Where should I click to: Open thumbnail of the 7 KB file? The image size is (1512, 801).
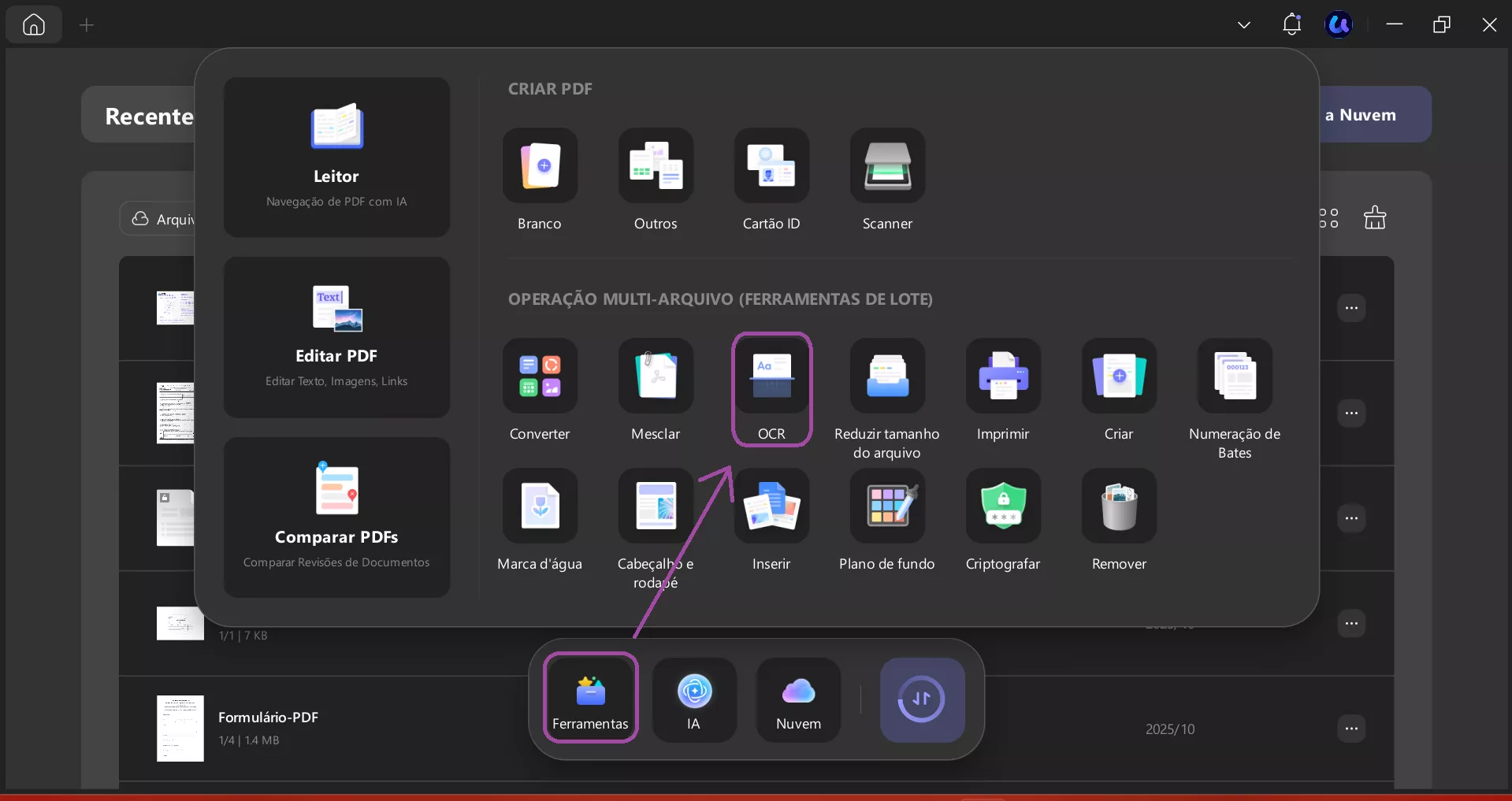coord(180,623)
